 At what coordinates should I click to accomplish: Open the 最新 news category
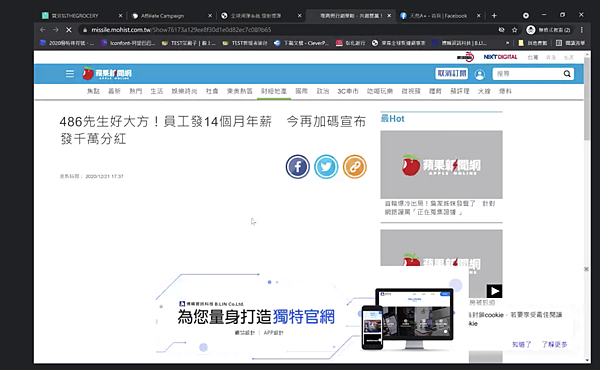pyautogui.click(x=114, y=91)
